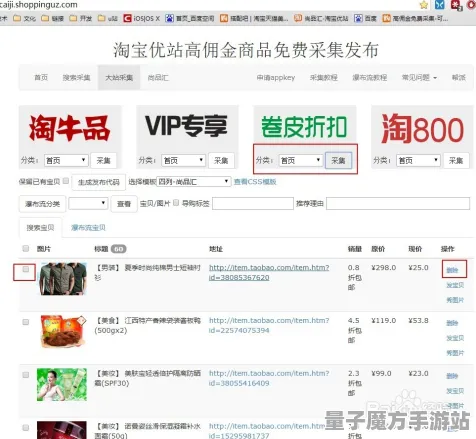Image resolution: width=476 pixels, height=439 pixels.
Task: Select the 大站采集 nav item
Action: pos(119,78)
